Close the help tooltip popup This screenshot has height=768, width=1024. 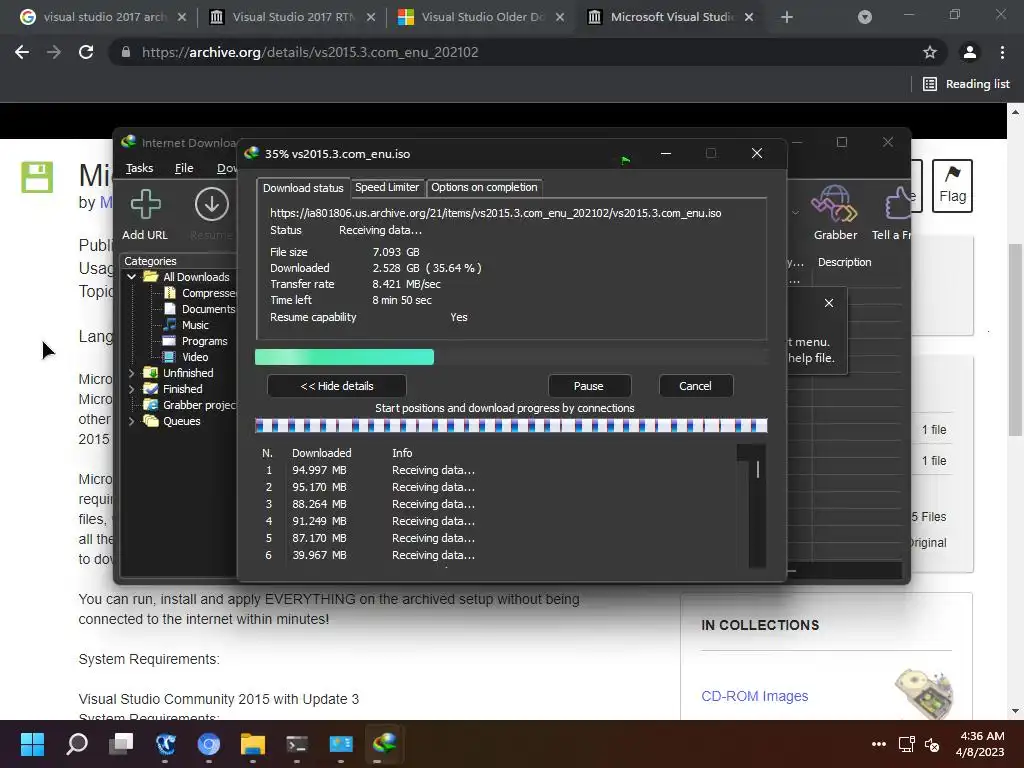(829, 303)
